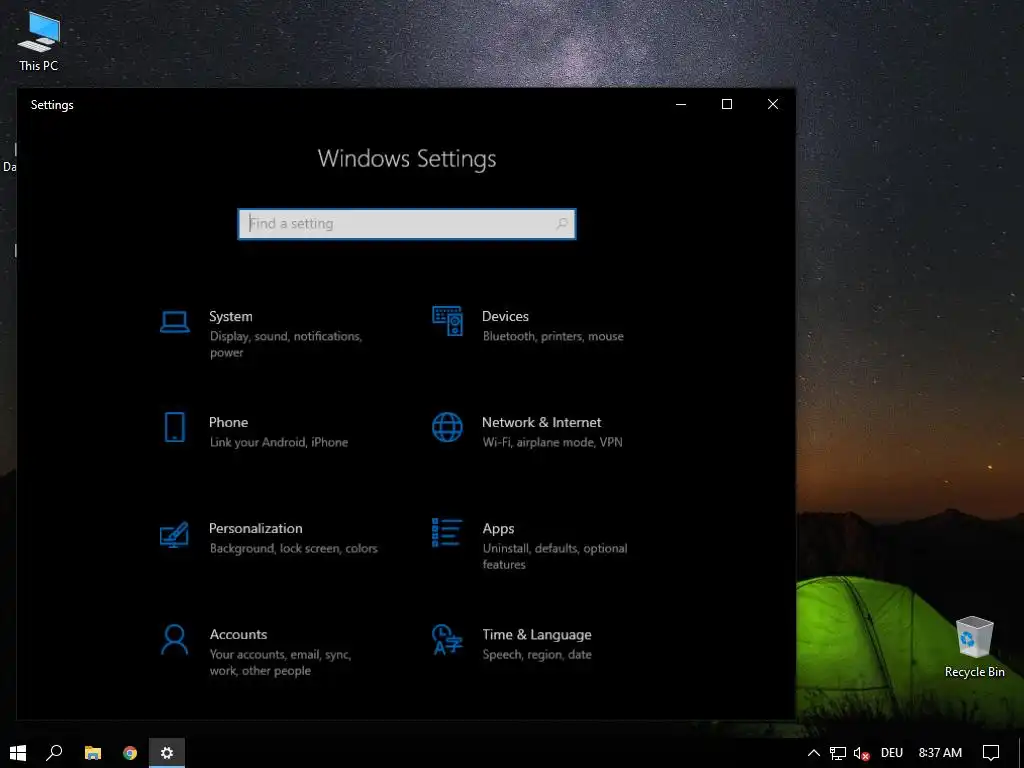This screenshot has width=1024, height=768.
Task: Launch File Explorer from taskbar
Action: (x=93, y=753)
